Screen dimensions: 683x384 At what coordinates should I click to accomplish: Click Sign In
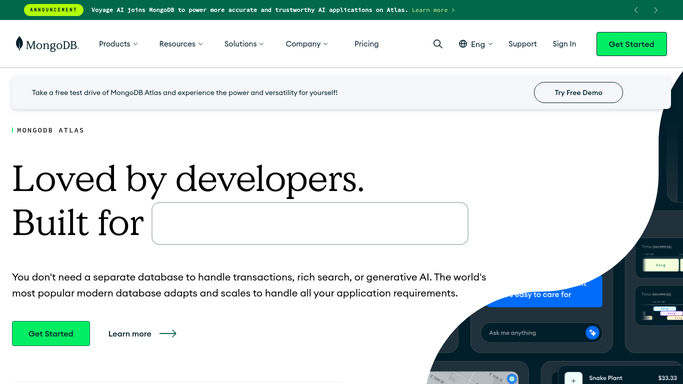click(x=564, y=44)
